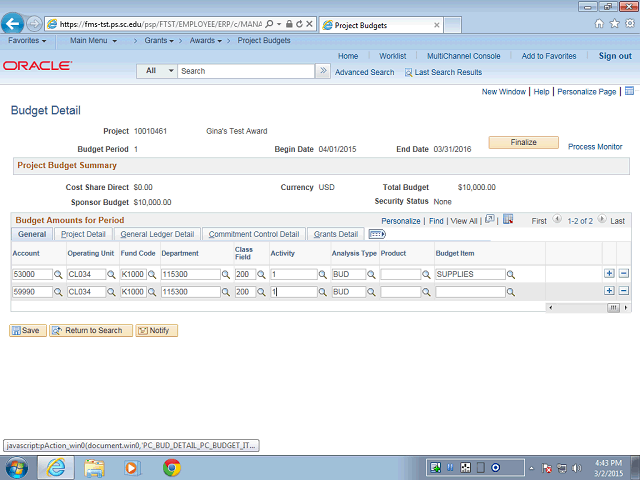
Task: Refresh the page in address bar
Action: 299,24
